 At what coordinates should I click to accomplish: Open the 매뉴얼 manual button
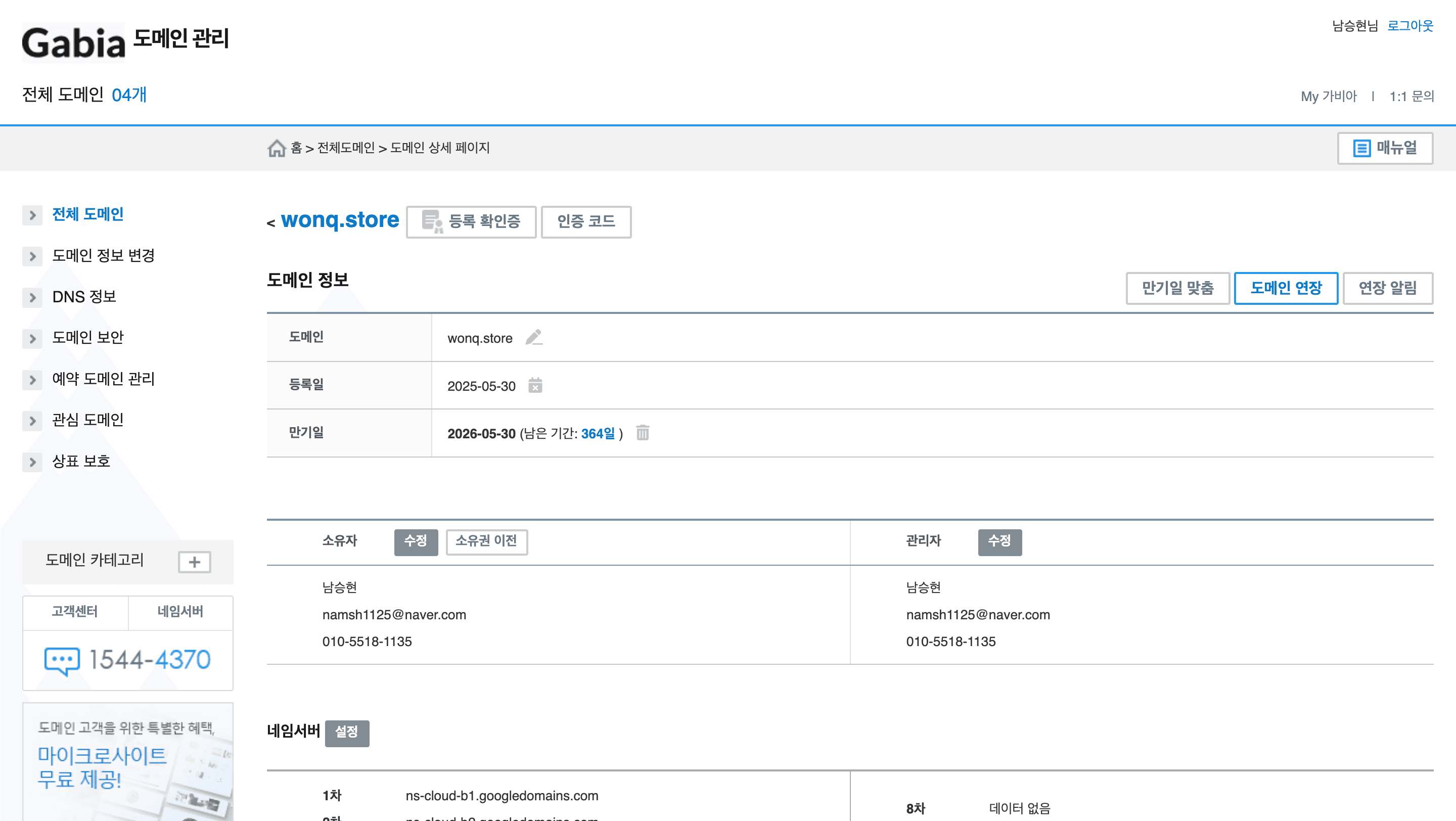click(x=1385, y=148)
